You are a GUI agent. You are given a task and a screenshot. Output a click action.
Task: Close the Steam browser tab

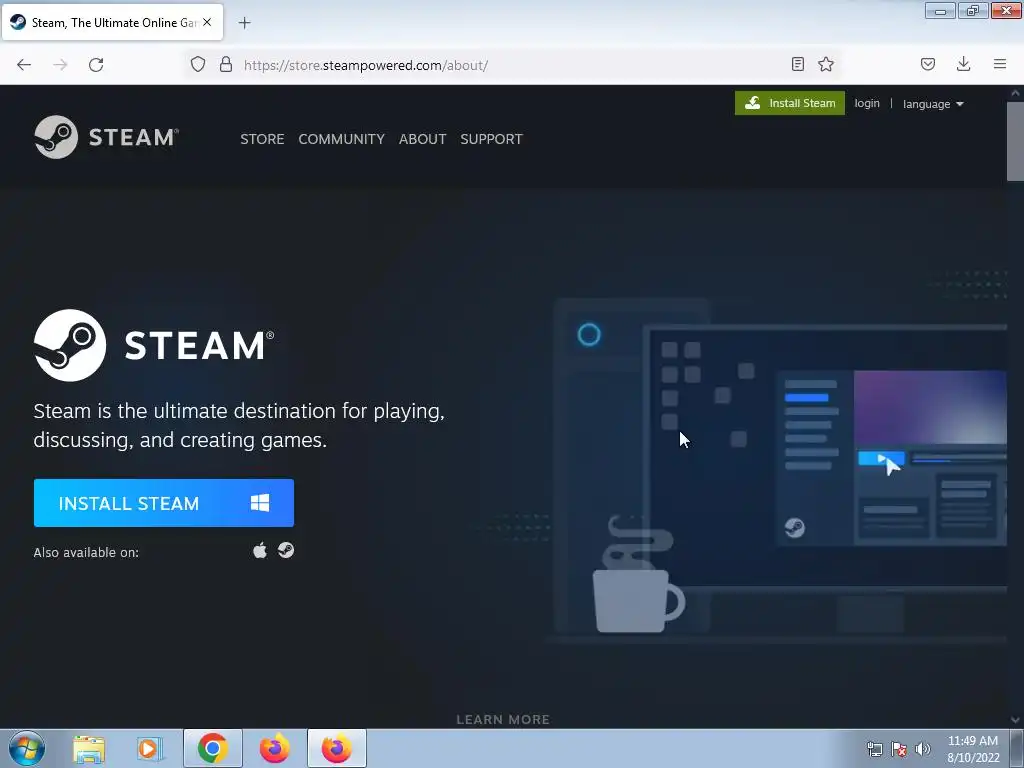[x=207, y=22]
